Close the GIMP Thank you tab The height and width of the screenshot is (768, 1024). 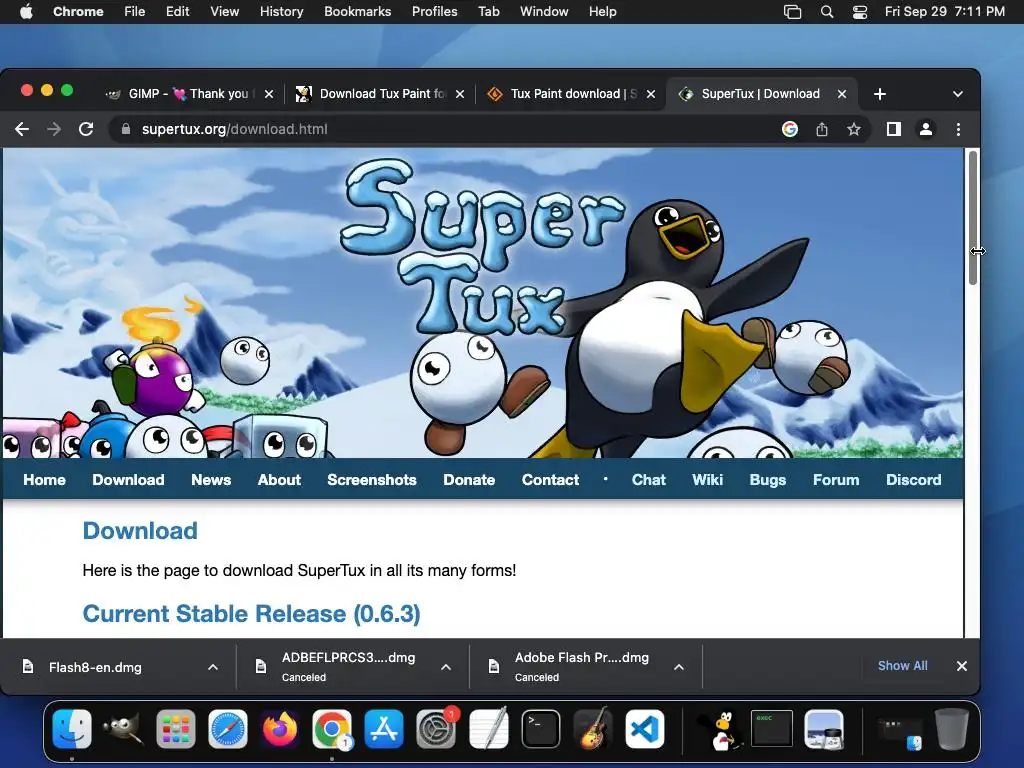pos(269,94)
